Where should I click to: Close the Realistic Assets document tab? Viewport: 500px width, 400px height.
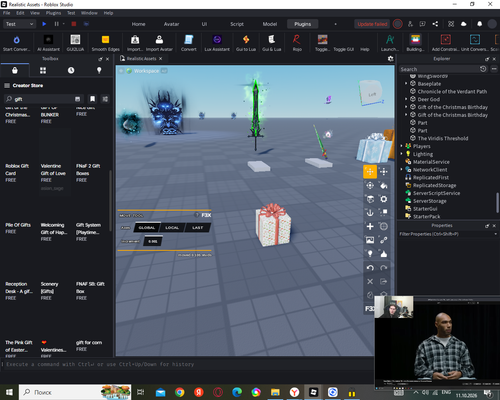pyautogui.click(x=160, y=59)
